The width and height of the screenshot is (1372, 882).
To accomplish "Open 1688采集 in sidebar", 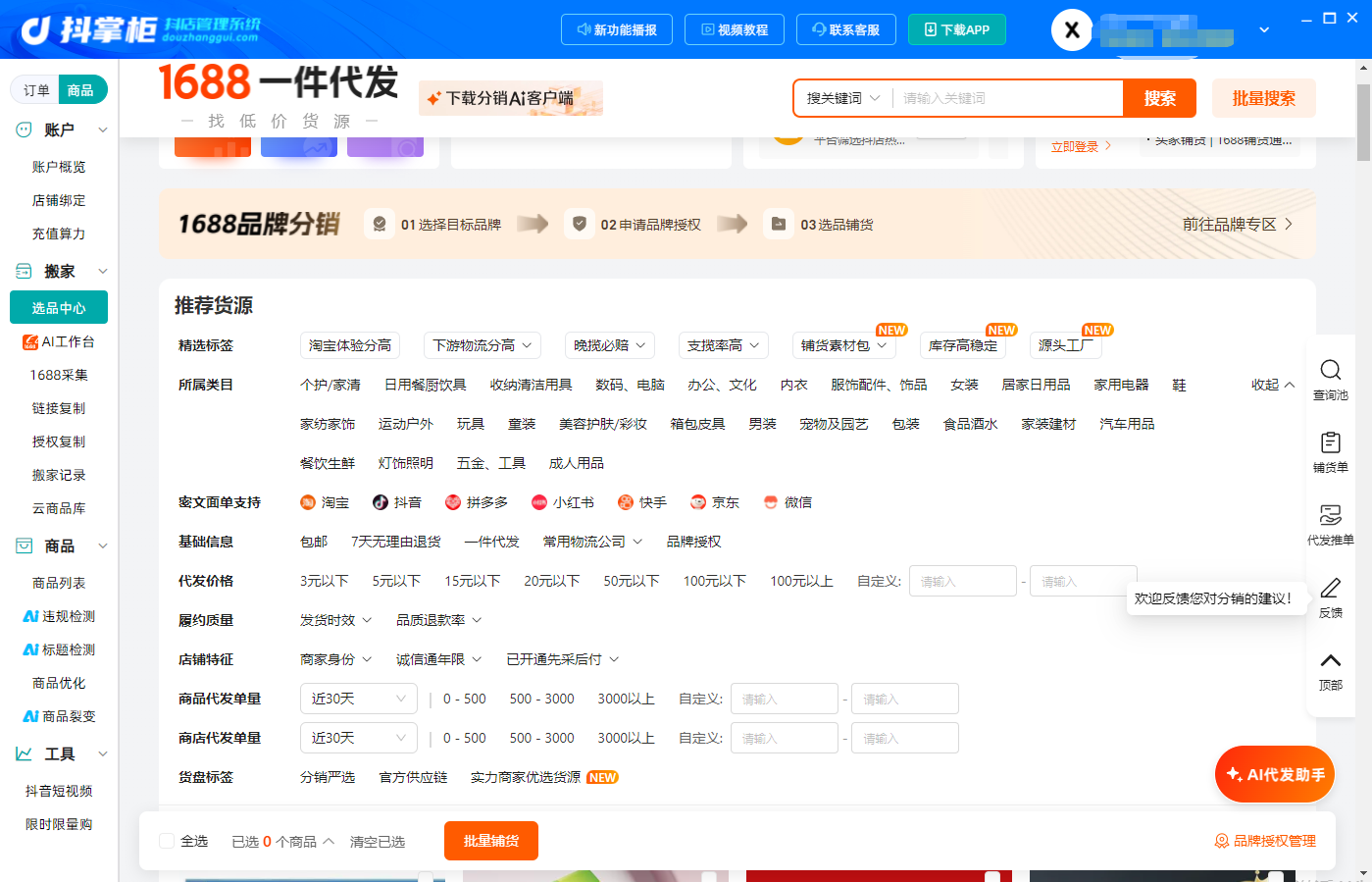I will click(x=59, y=375).
